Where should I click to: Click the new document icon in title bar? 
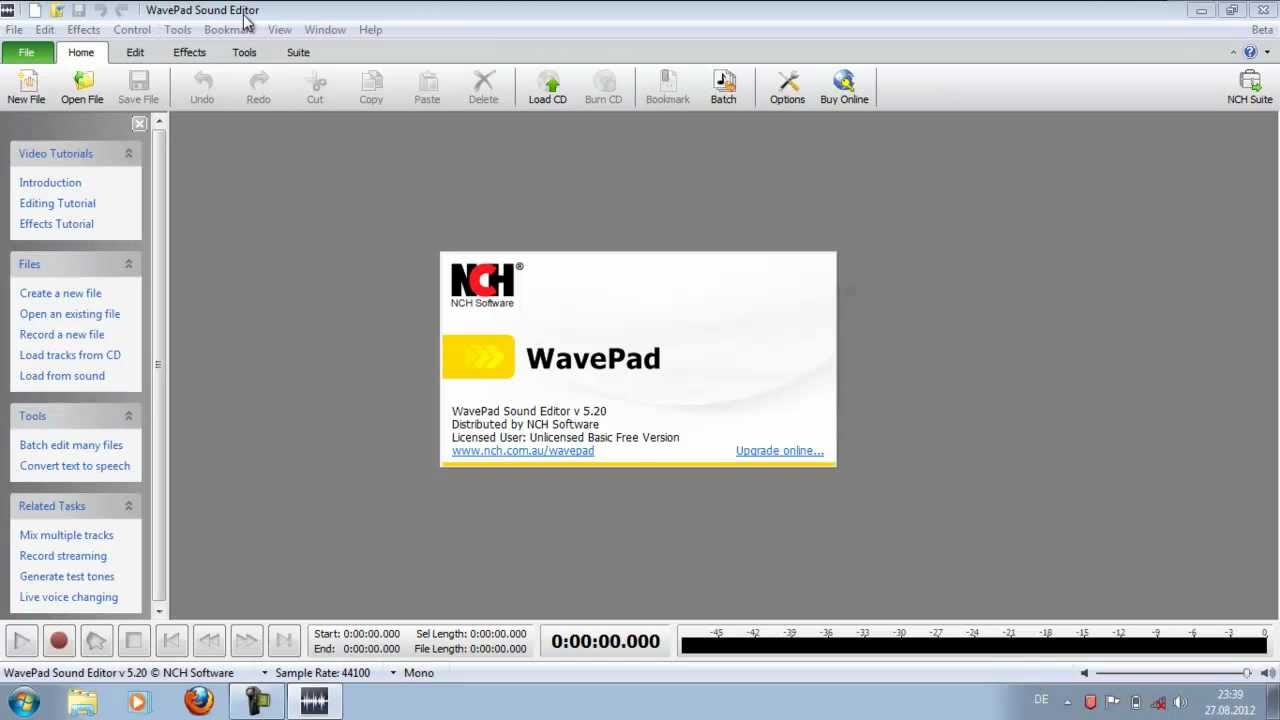point(35,10)
